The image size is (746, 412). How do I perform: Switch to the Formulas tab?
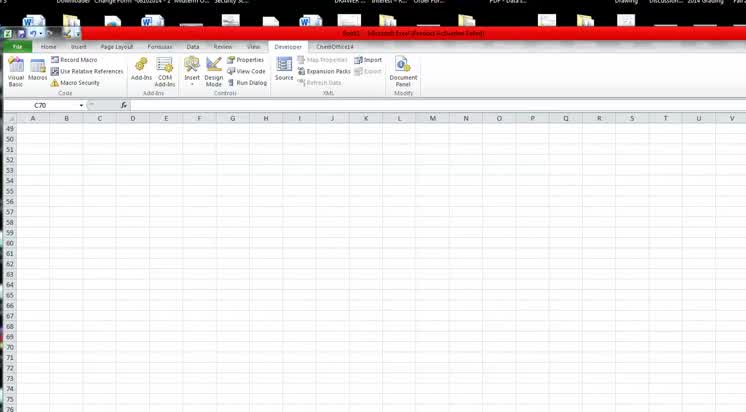tap(160, 47)
